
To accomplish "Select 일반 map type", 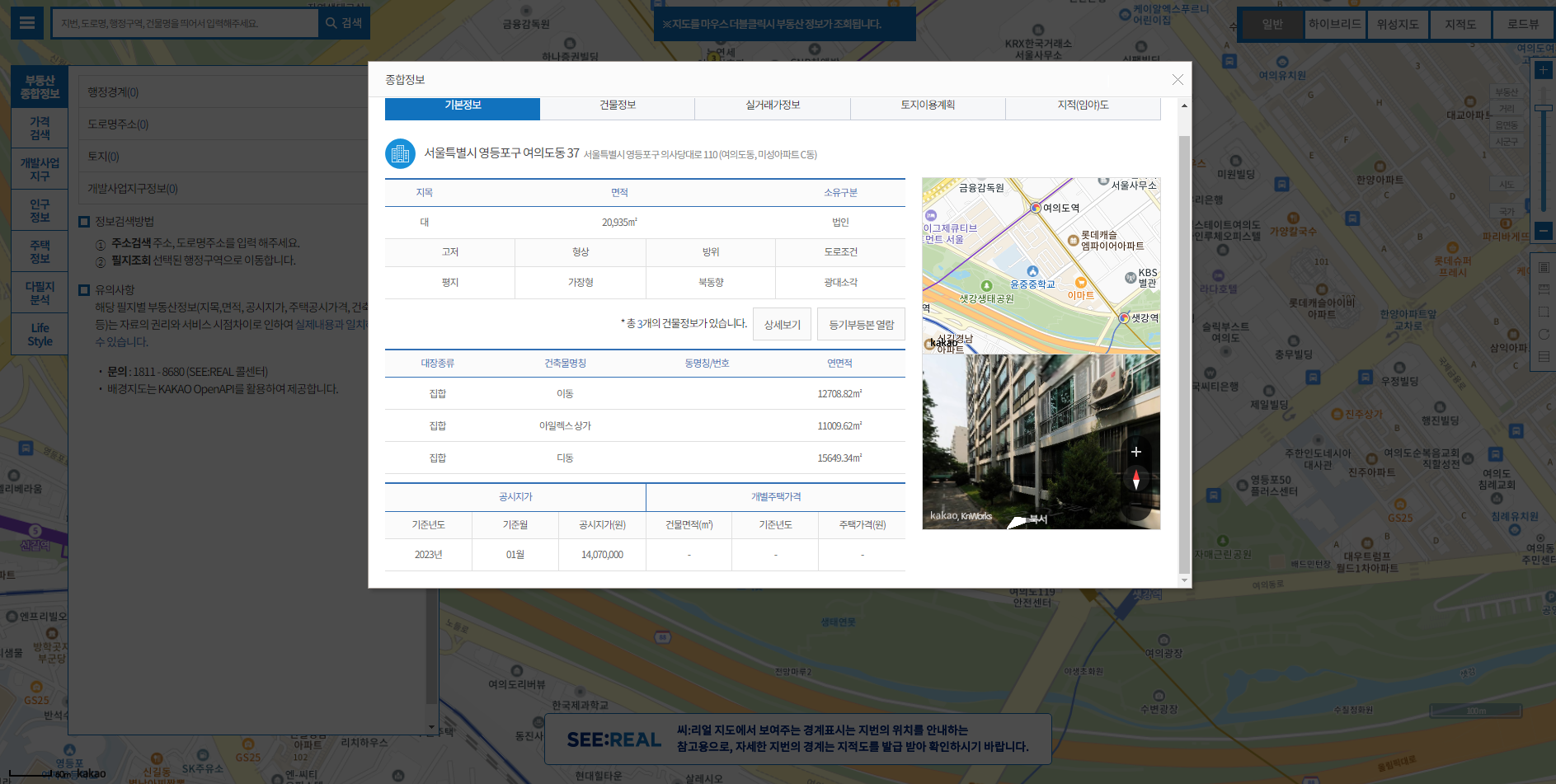I will tap(1272, 24).
